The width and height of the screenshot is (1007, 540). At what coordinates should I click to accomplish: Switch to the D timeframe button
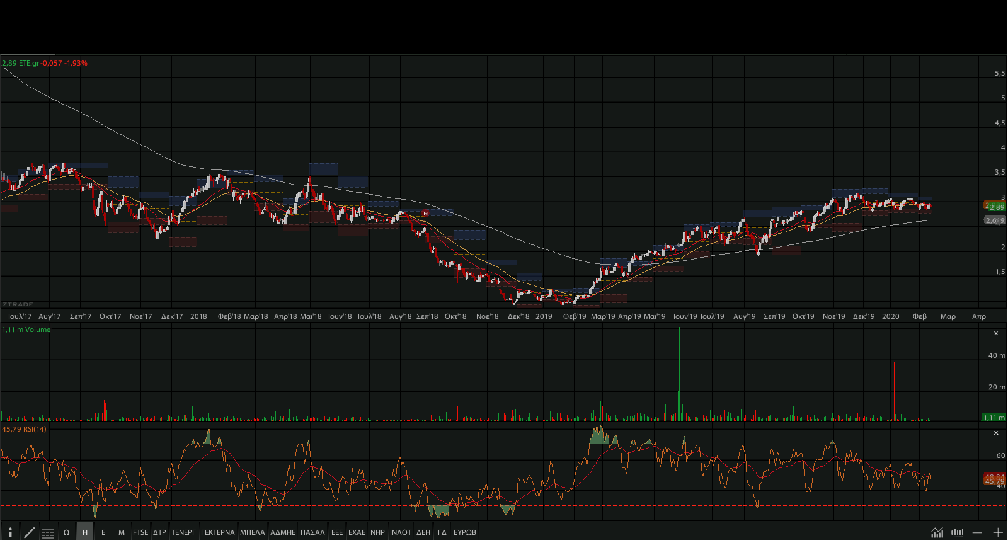coord(66,532)
